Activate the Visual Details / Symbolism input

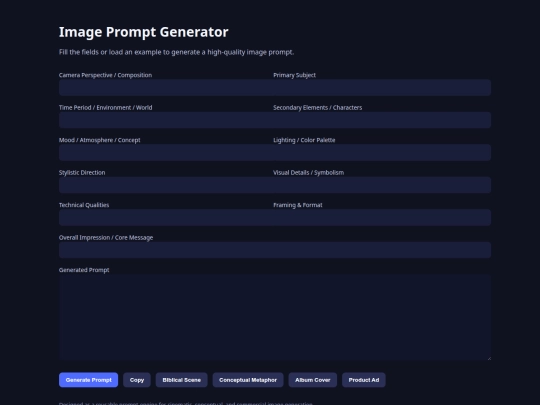(382, 185)
